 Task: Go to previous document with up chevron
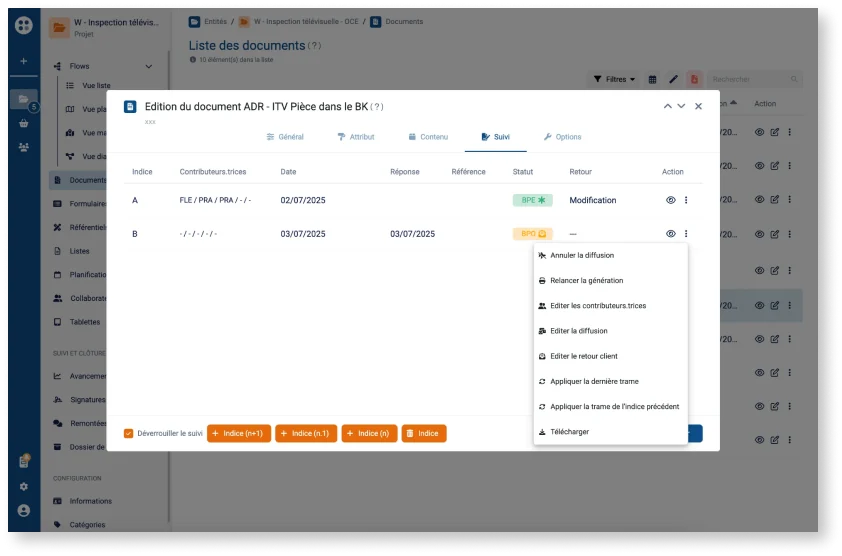click(667, 106)
